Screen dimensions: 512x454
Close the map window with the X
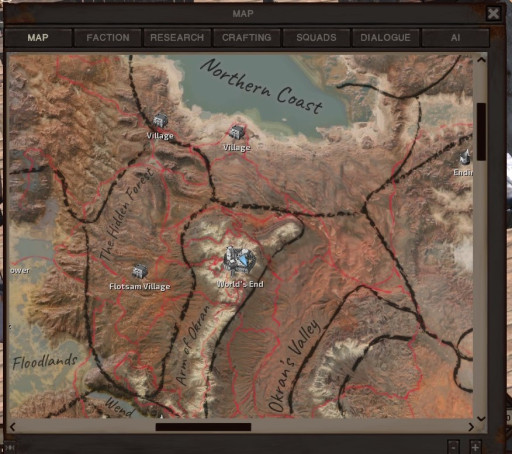click(493, 14)
